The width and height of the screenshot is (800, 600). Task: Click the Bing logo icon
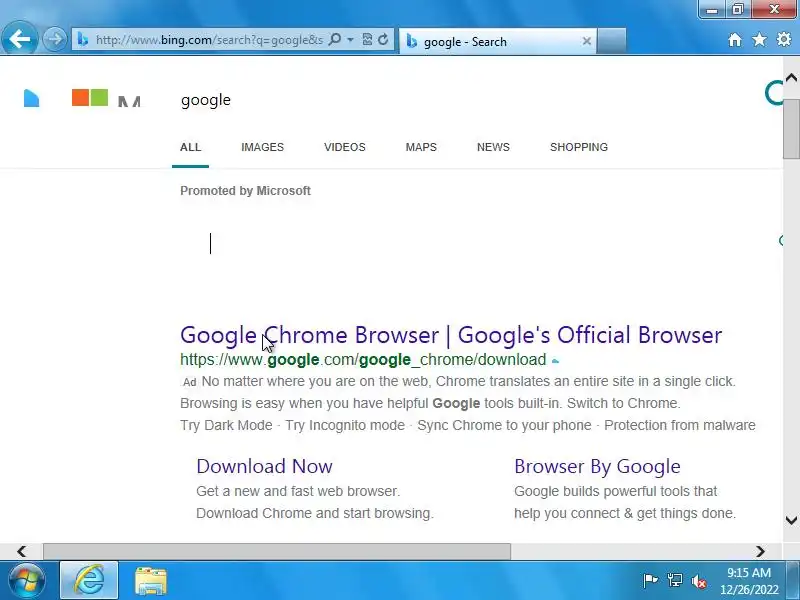click(31, 98)
